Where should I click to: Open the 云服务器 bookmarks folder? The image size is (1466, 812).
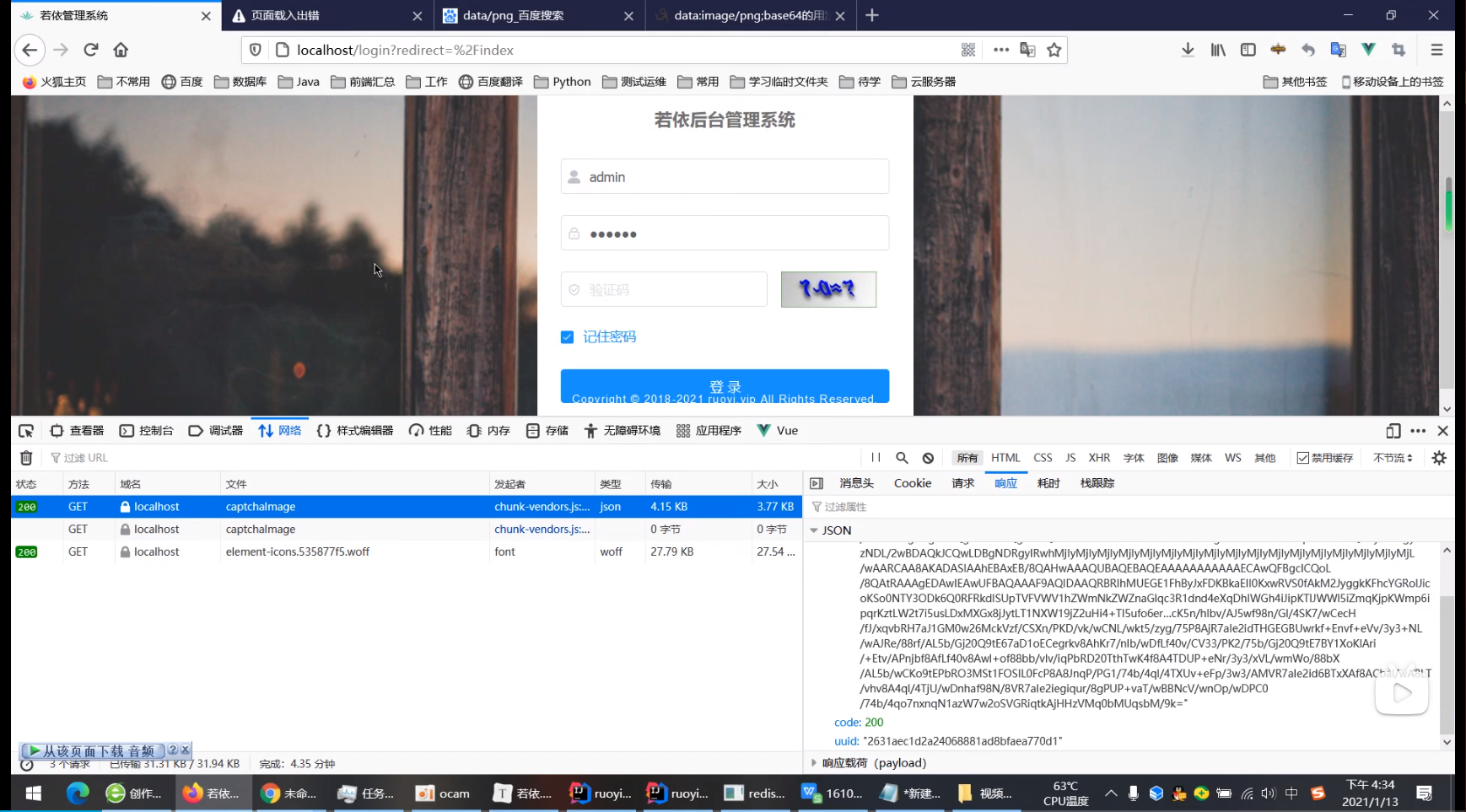click(x=924, y=82)
